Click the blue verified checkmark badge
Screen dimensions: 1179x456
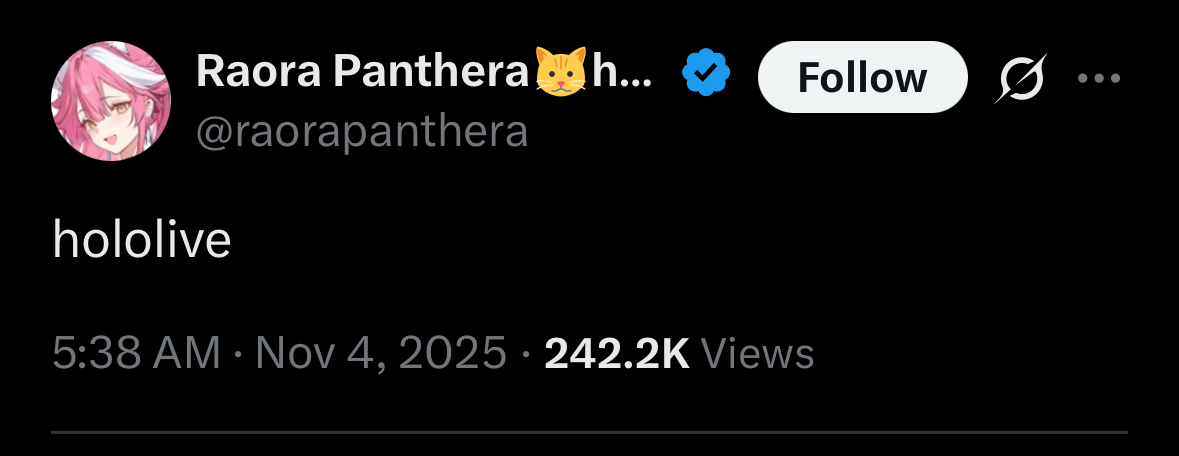pyautogui.click(x=705, y=73)
